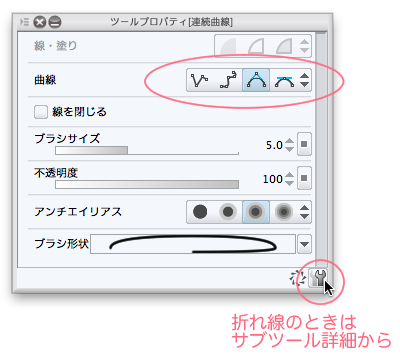This screenshot has width=400, height=360.
Task: Click the ブラシサイズ value stepper arrows
Action: click(290, 145)
